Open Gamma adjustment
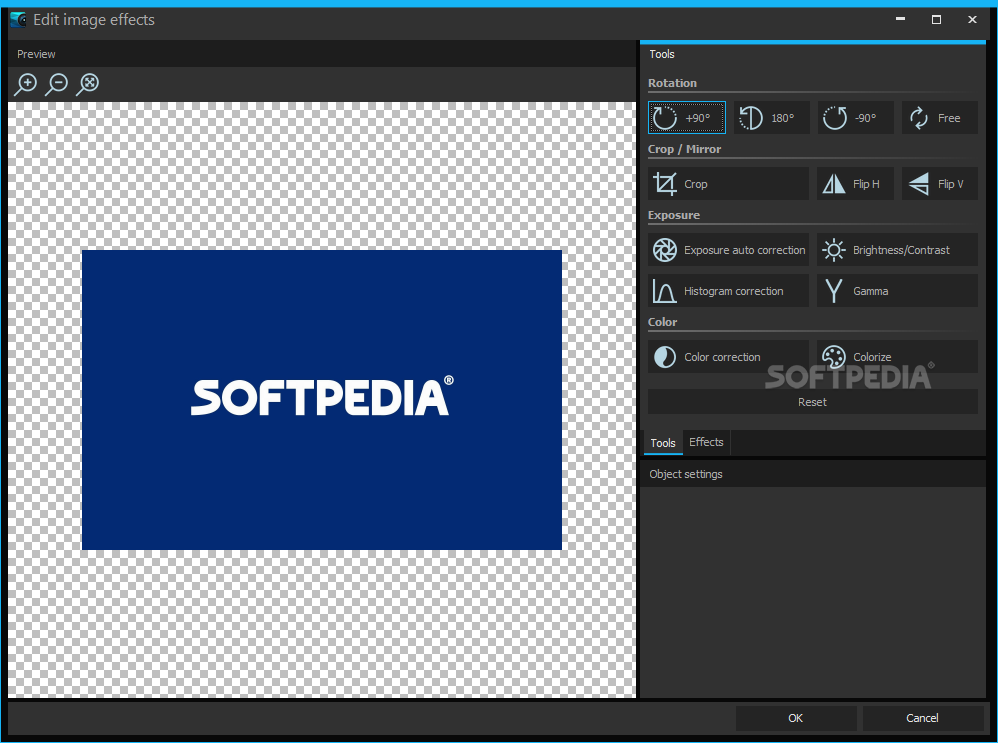 (897, 291)
